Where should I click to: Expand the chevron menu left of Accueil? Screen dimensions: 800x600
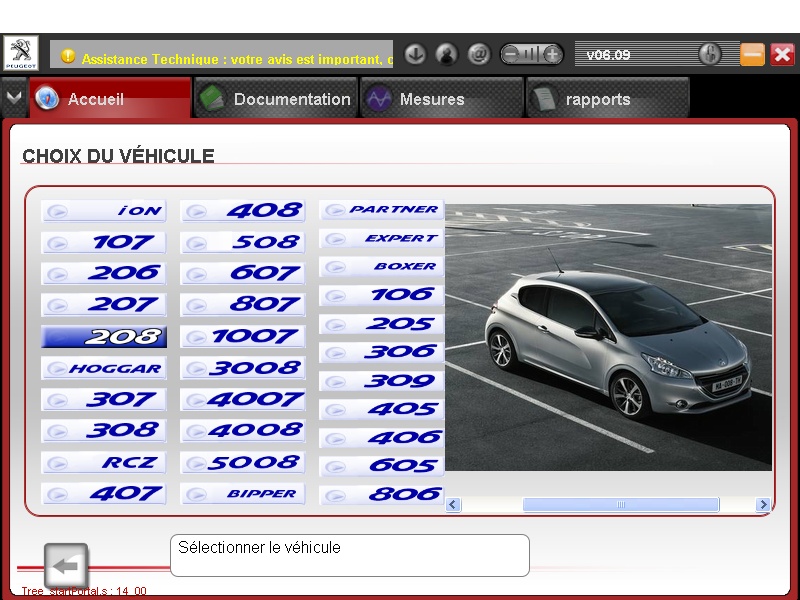[x=14, y=97]
